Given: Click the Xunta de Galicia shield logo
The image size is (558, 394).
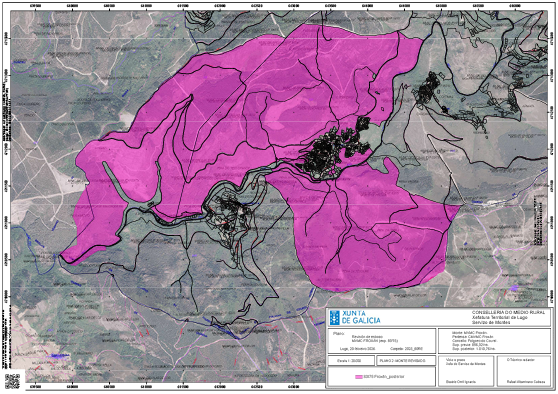Looking at the screenshot, I should coord(334,317).
